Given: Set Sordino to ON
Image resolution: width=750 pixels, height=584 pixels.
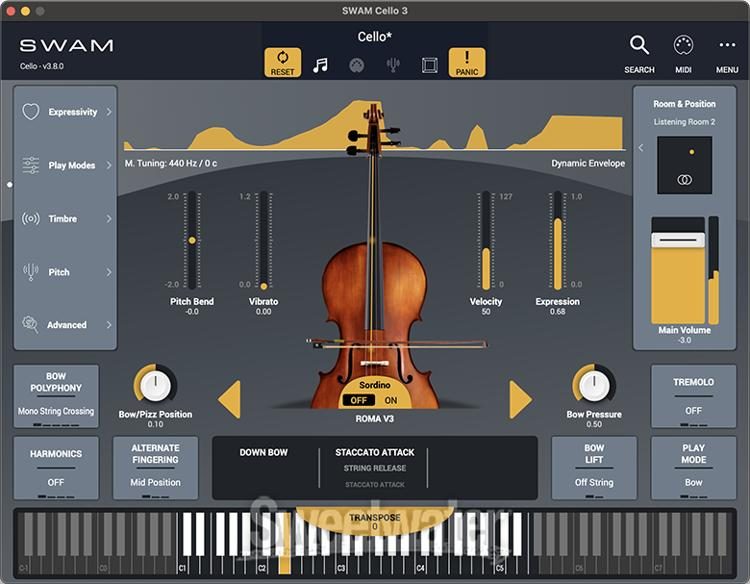Looking at the screenshot, I should click(391, 400).
